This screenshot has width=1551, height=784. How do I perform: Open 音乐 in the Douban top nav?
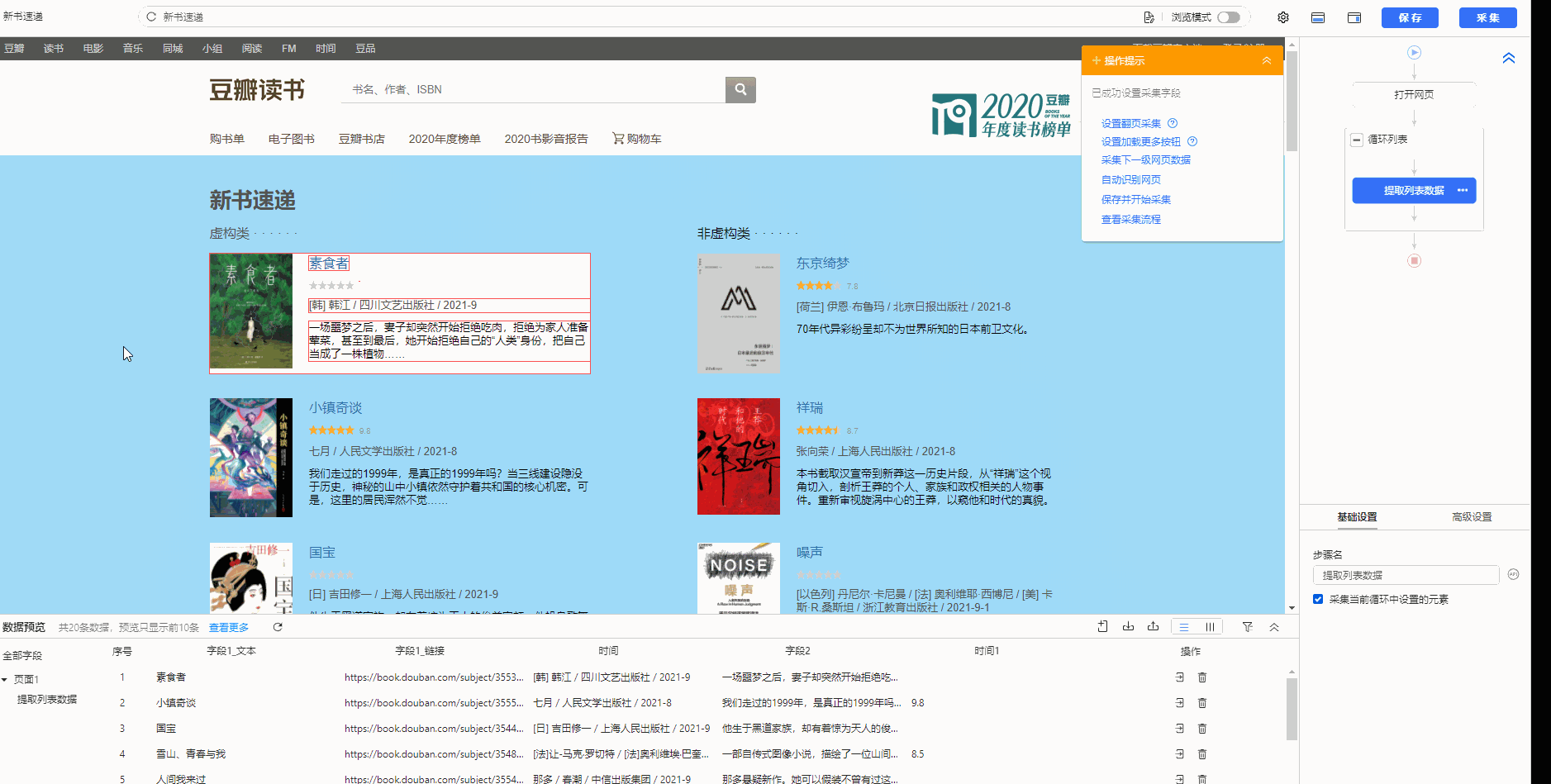tap(133, 48)
